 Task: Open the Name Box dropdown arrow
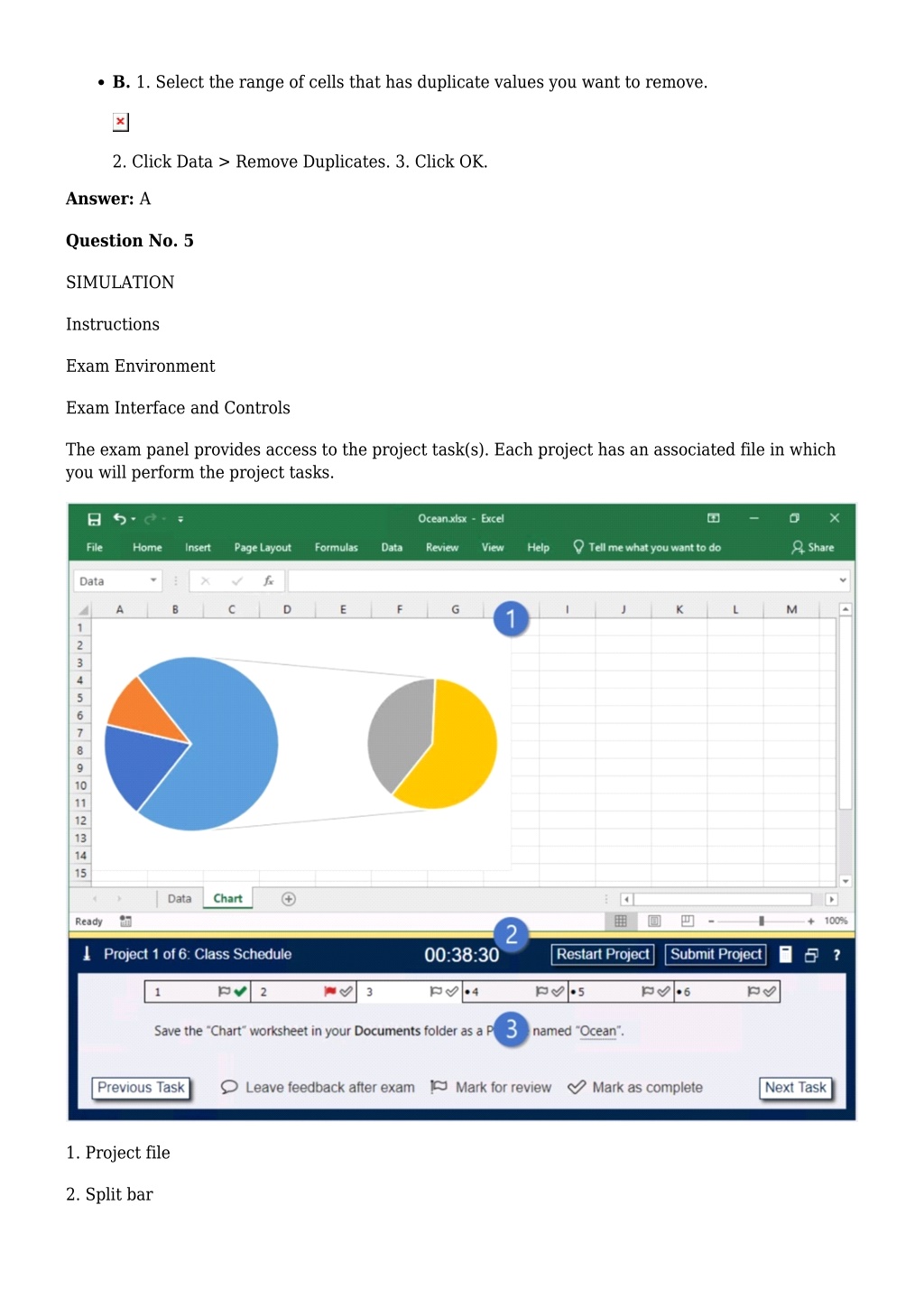(x=153, y=580)
